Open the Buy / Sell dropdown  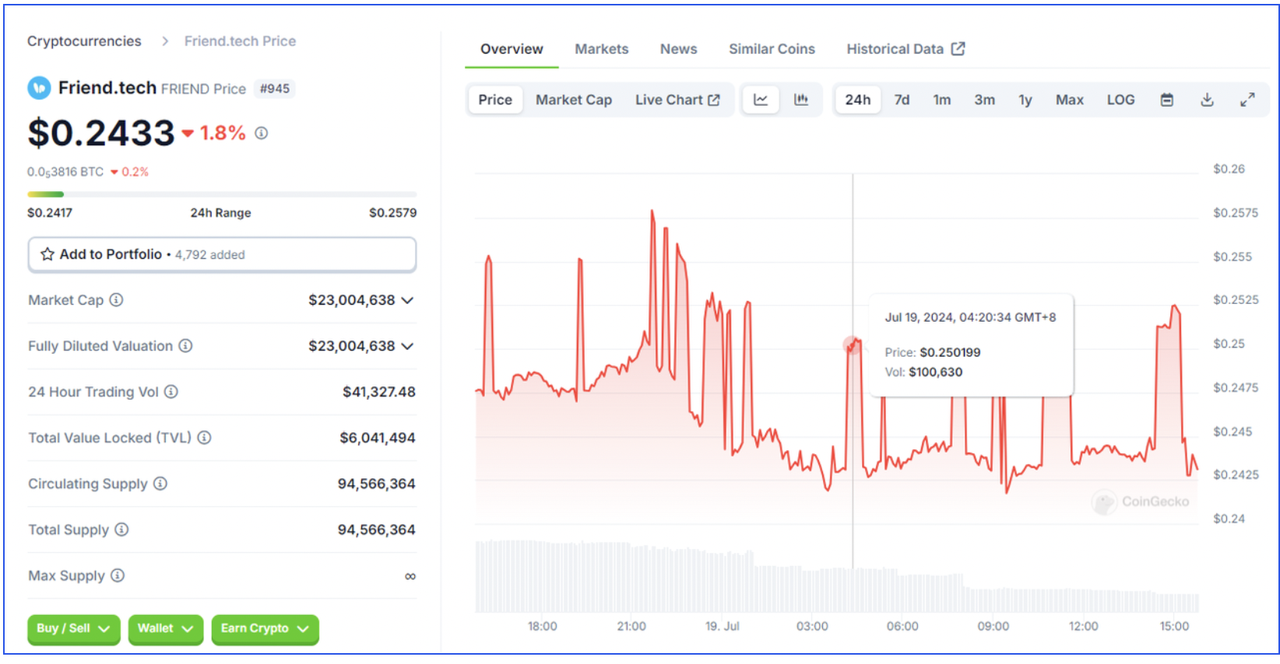[74, 629]
